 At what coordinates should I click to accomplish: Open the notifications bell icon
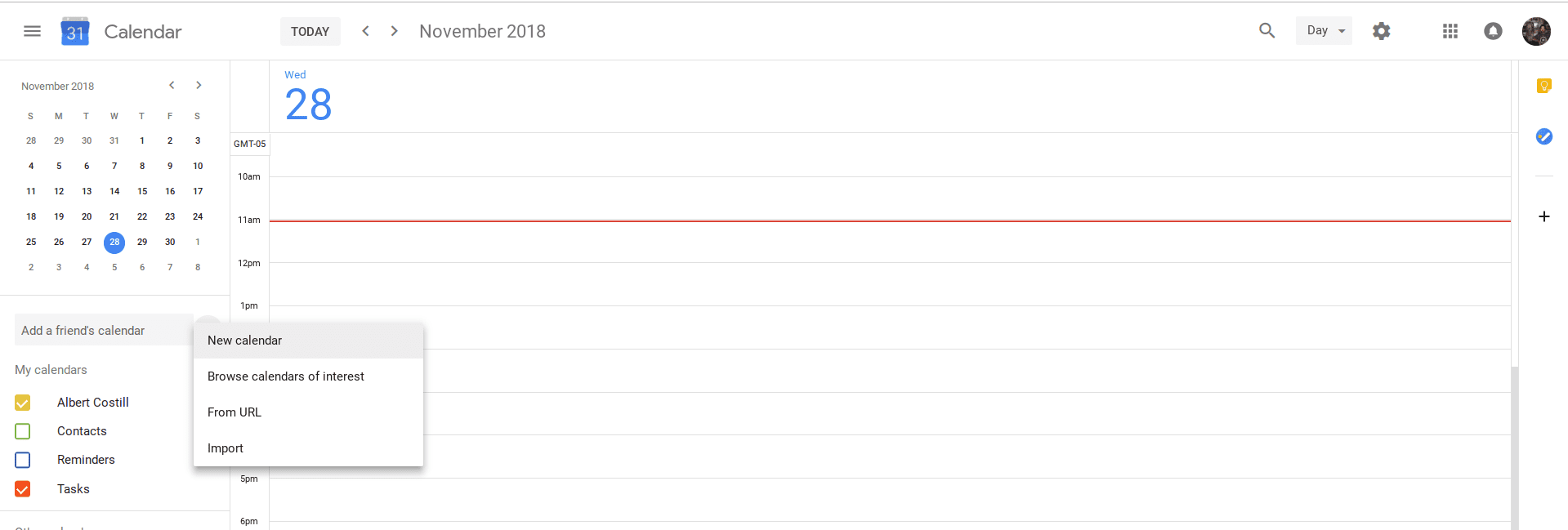point(1493,31)
